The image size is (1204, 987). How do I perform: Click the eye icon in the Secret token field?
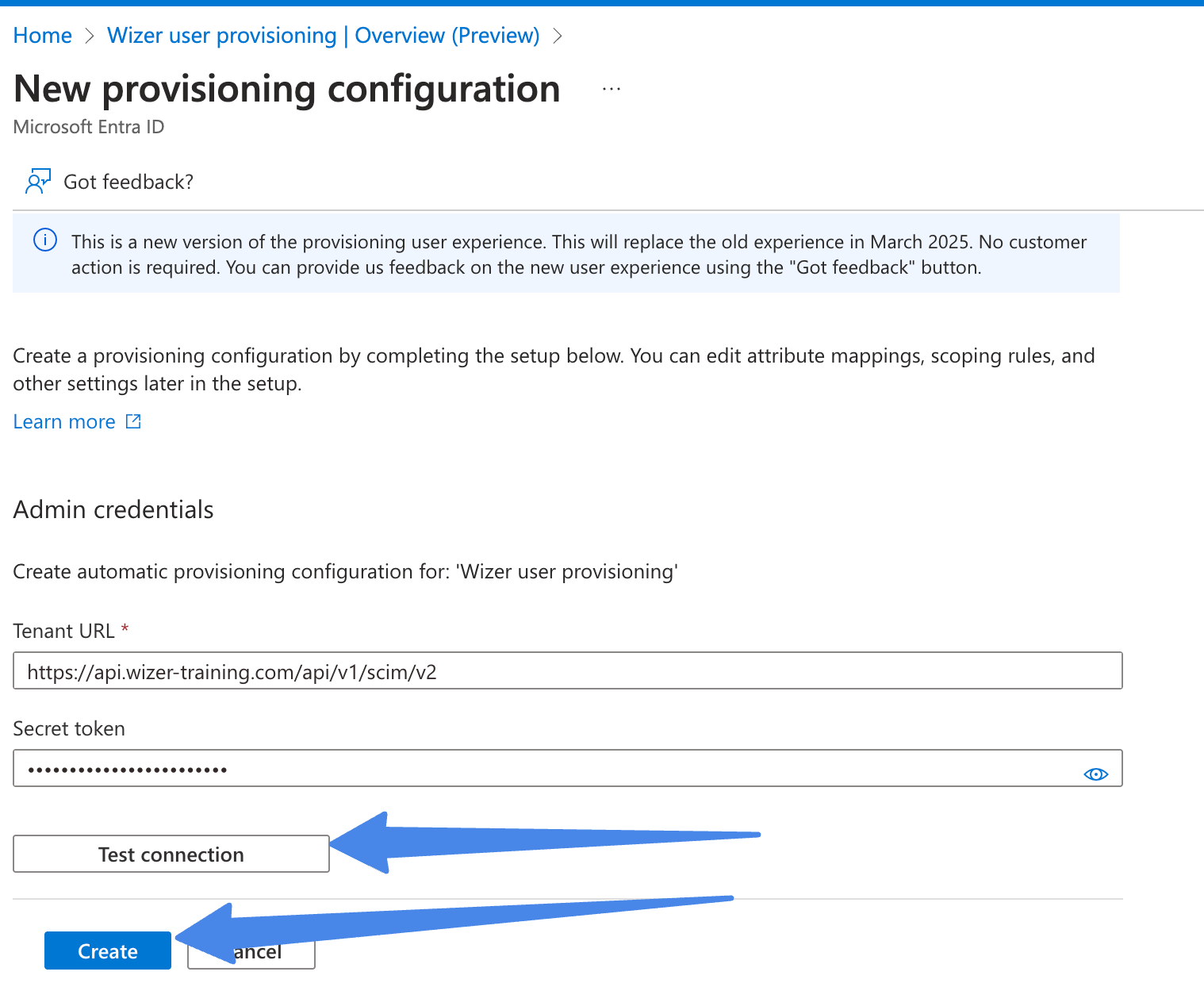pyautogui.click(x=1095, y=774)
